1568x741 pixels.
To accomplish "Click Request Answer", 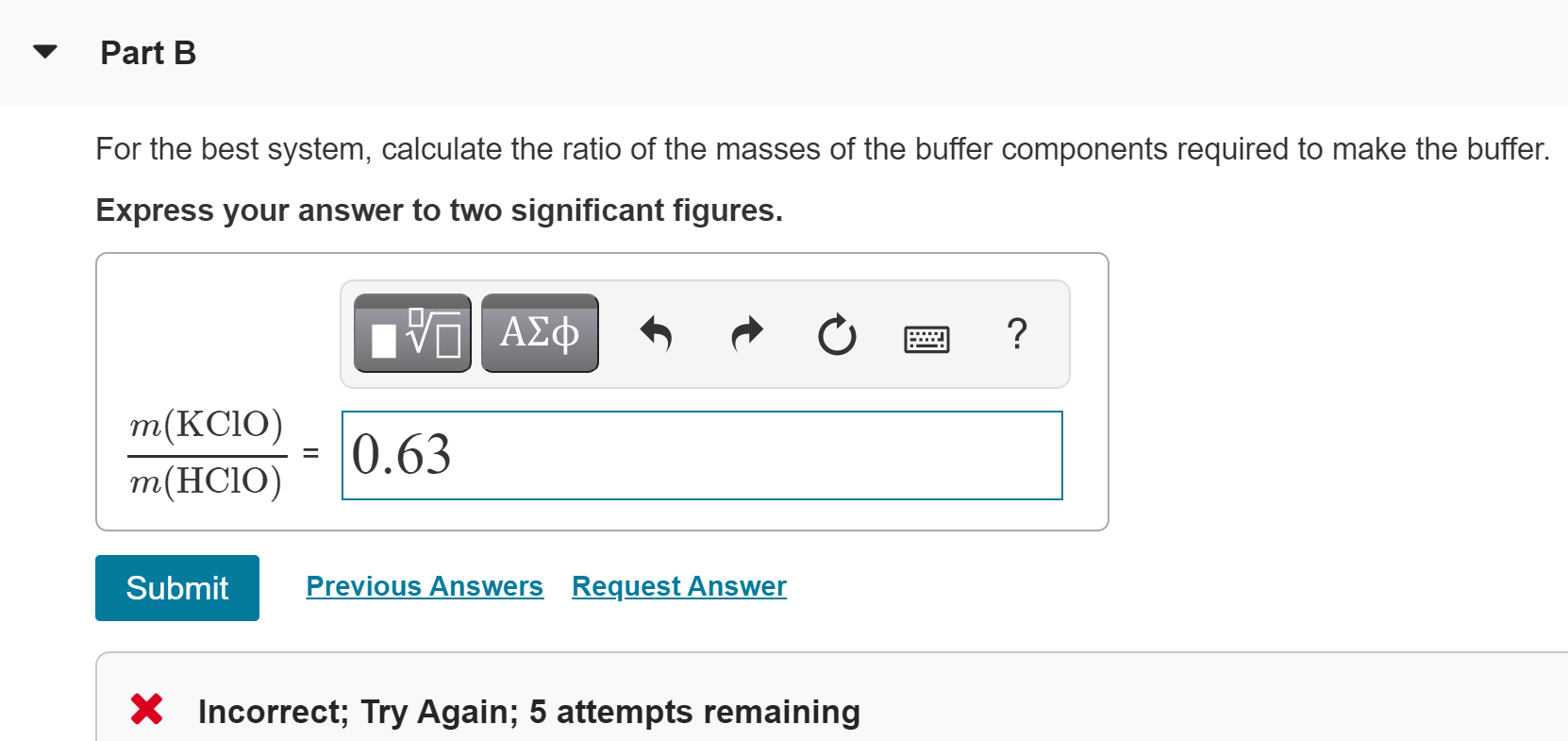I will tap(678, 585).
